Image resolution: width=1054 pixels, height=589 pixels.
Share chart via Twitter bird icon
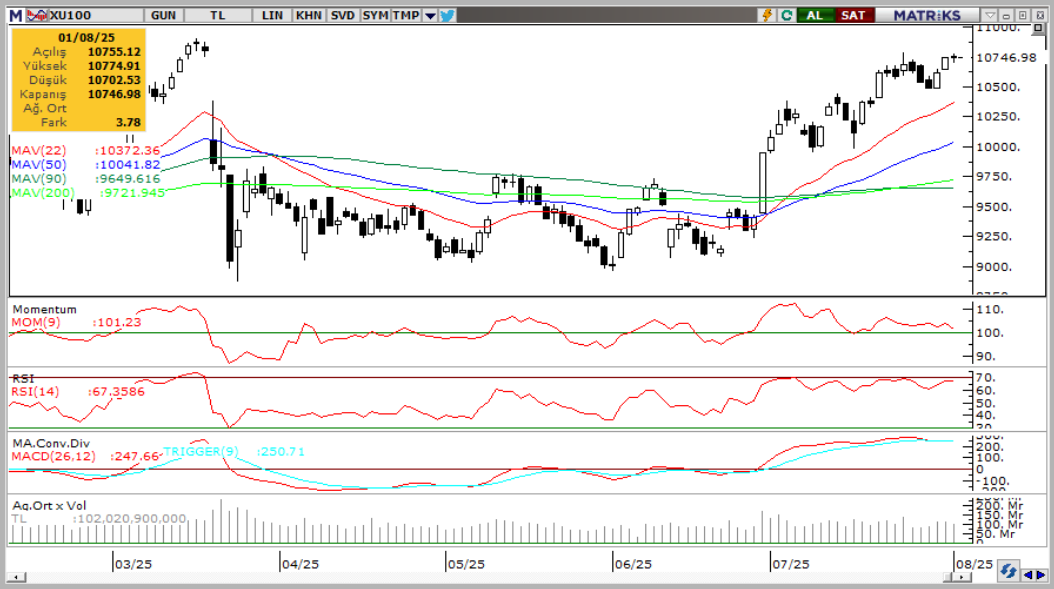pyautogui.click(x=448, y=15)
